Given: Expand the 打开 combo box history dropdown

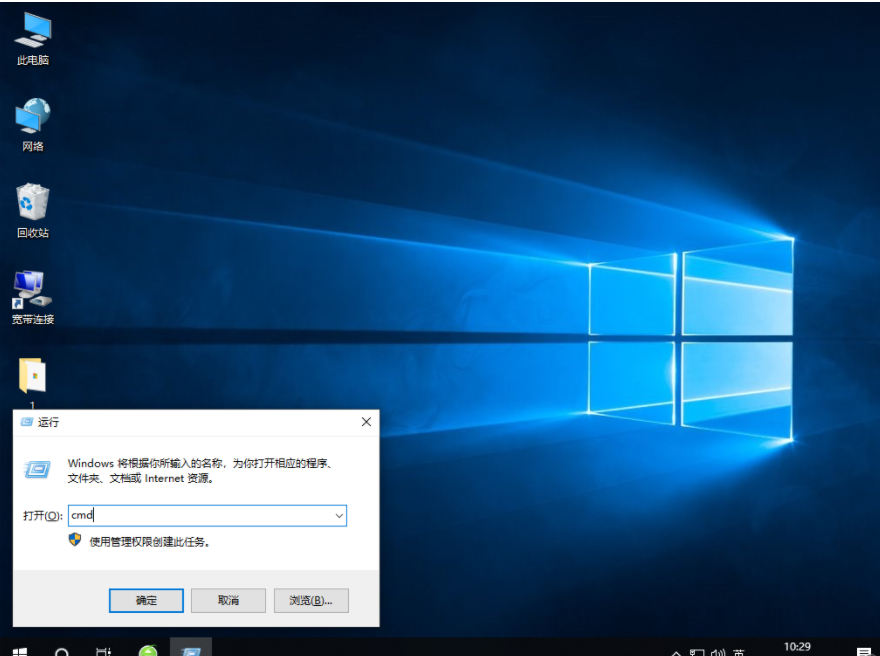Looking at the screenshot, I should point(339,516).
